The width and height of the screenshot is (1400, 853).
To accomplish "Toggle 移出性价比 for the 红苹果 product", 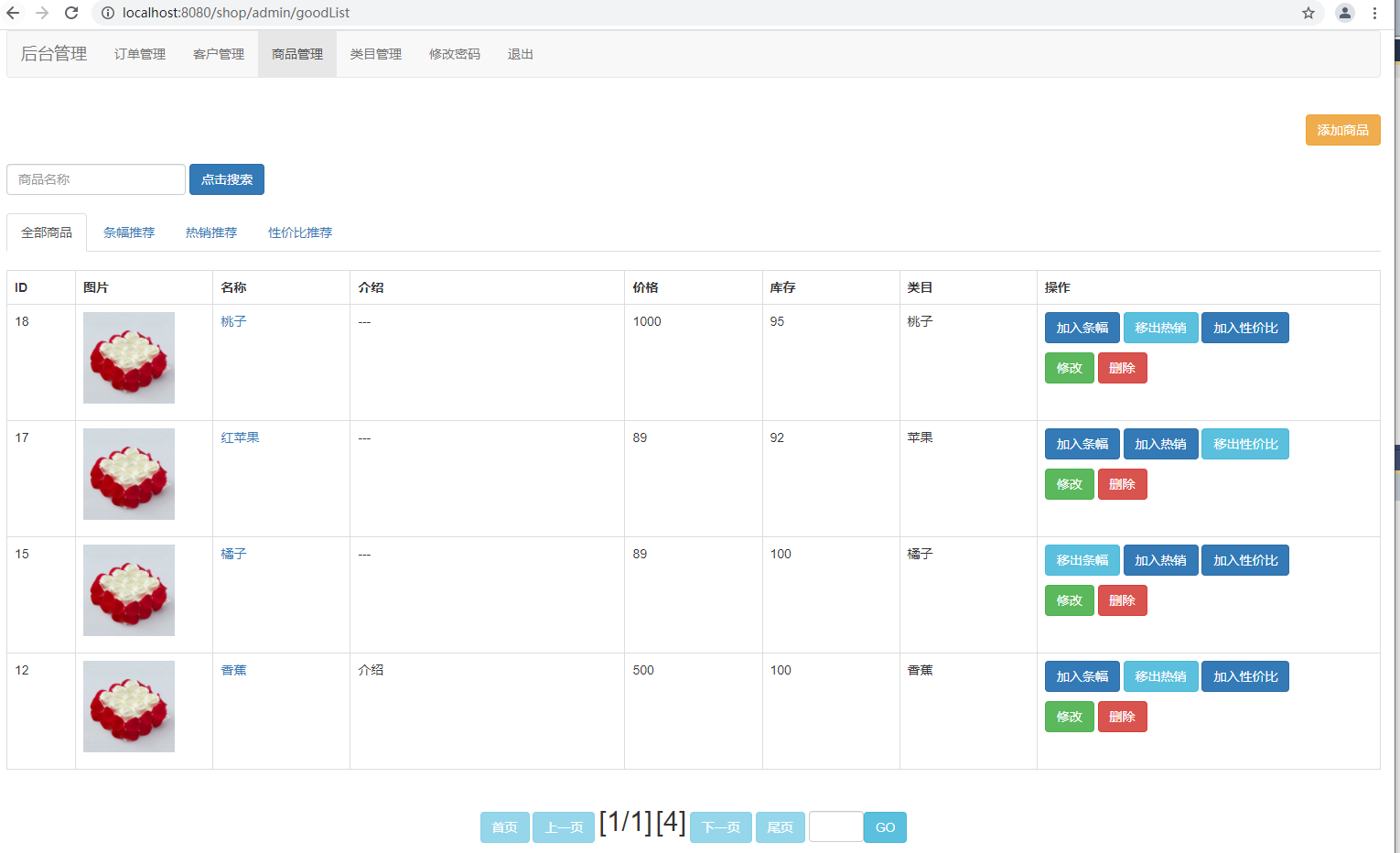I will click(x=1244, y=444).
